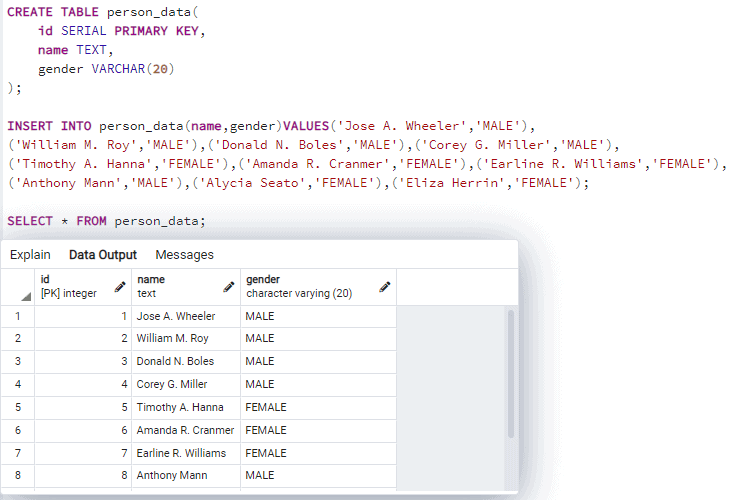Click the 'Timothy A. Hanna' name cell
The height and width of the screenshot is (500, 740).
pyautogui.click(x=186, y=407)
